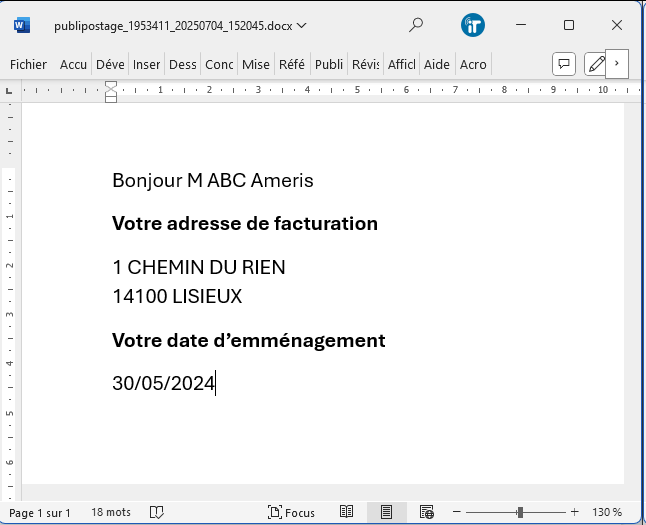This screenshot has height=525, width=646.
Task: Click the Word logo icon
Action: point(23,25)
